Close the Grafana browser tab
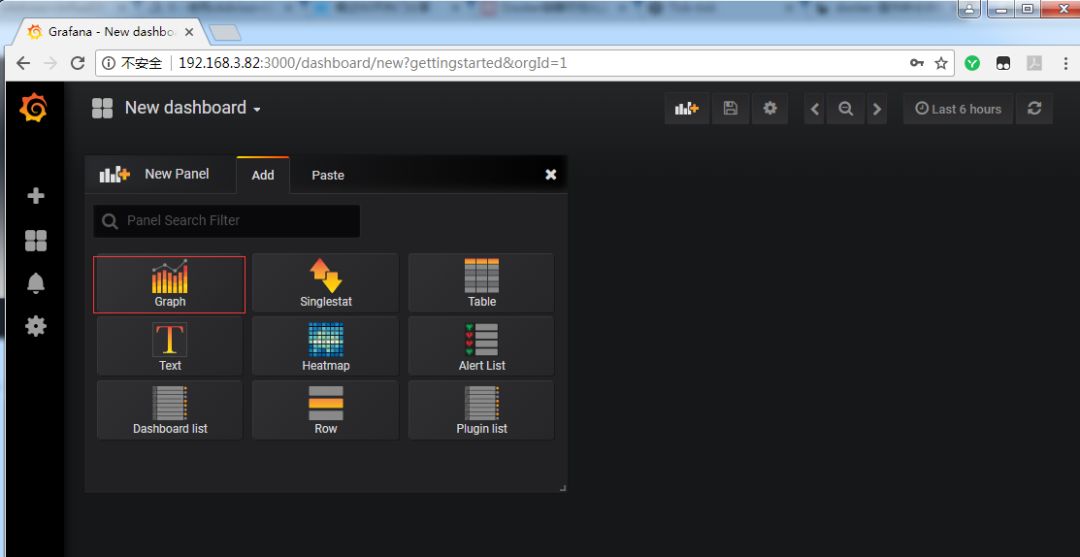This screenshot has width=1080, height=557. click(x=189, y=32)
